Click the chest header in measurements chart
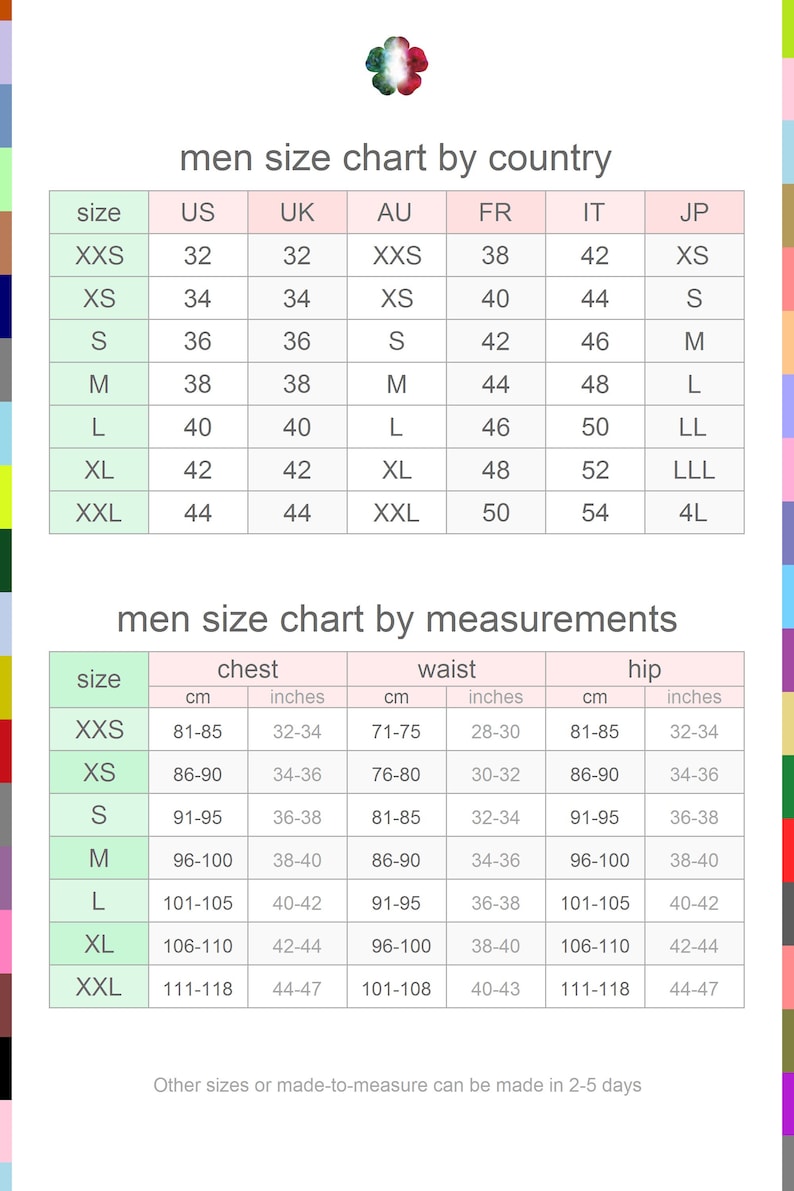The image size is (794, 1191). 248,668
